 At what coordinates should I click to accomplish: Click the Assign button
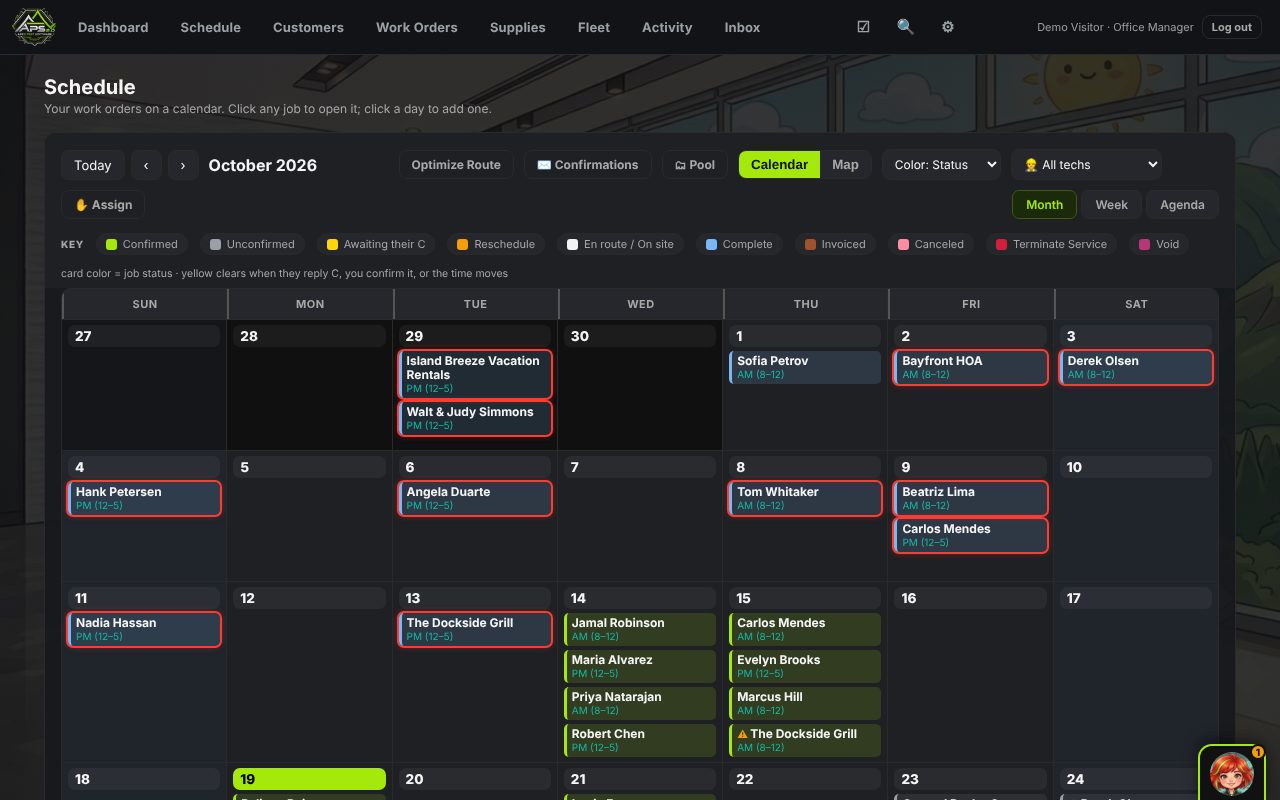(104, 205)
